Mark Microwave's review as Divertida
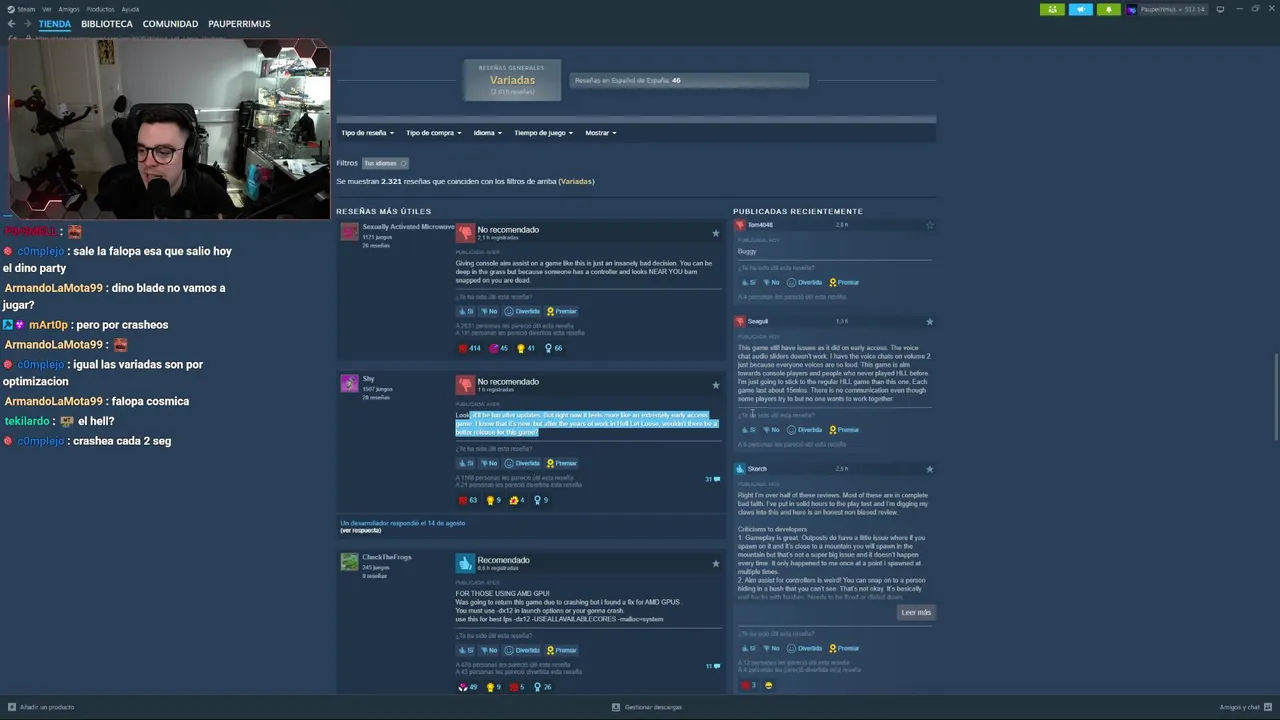 tap(522, 311)
